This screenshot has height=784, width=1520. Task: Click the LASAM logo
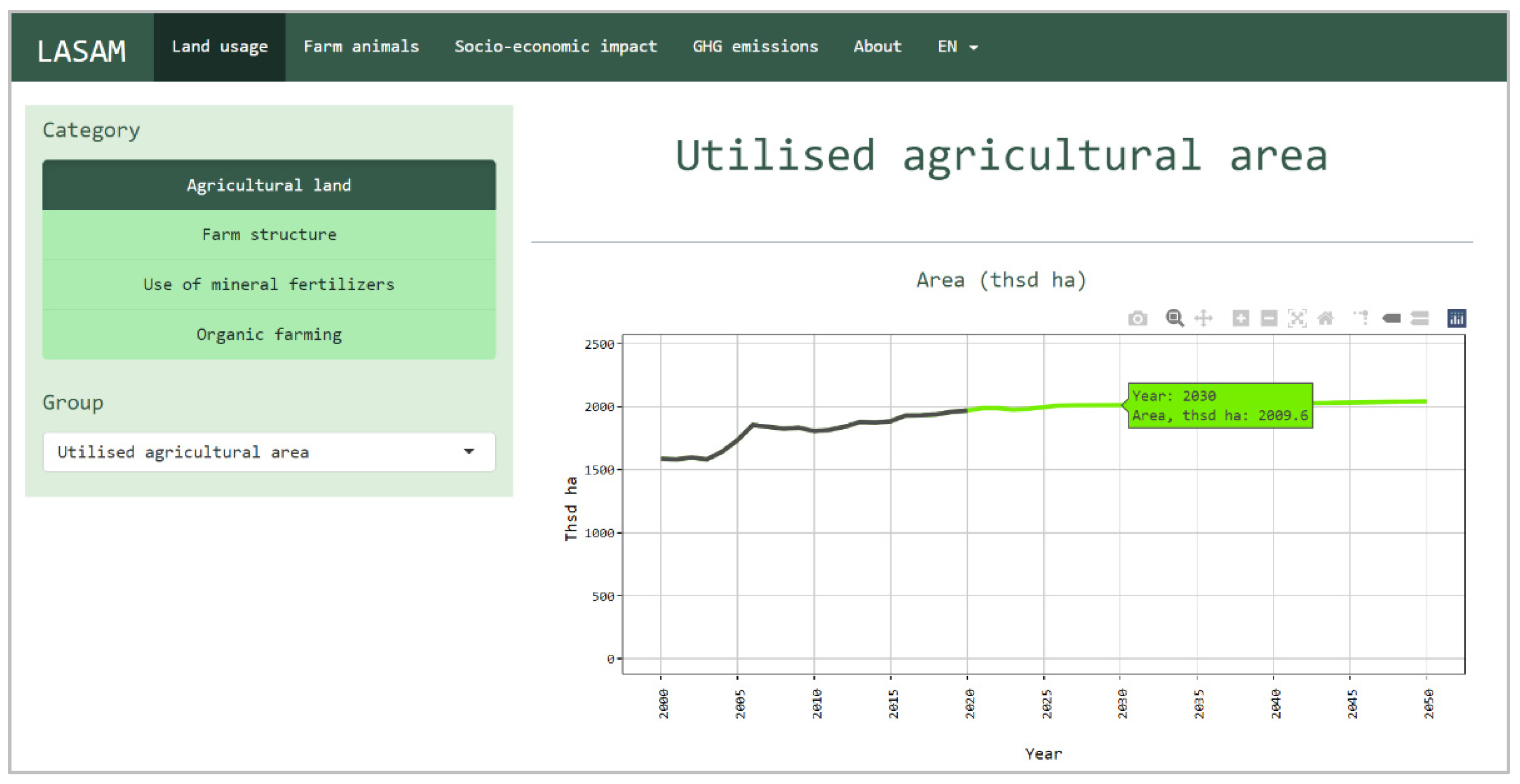81,51
